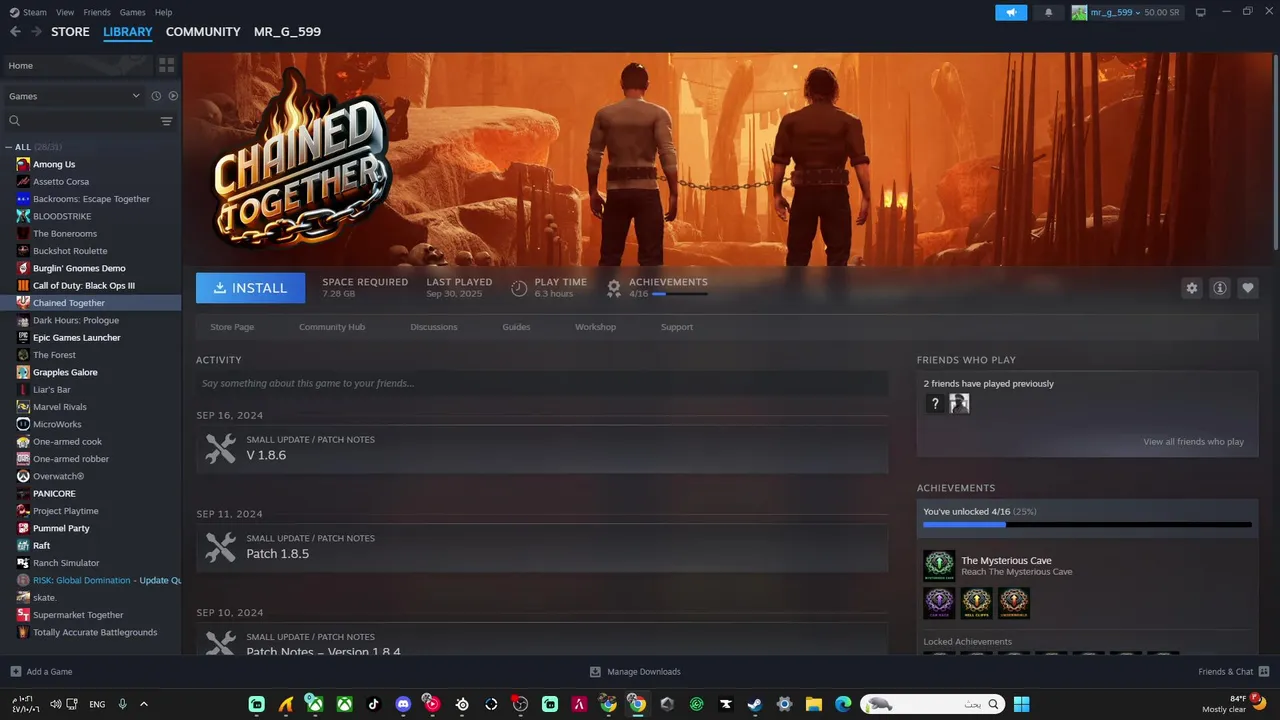1280x720 pixels.
Task: Open the notifications bell
Action: coord(1048,12)
